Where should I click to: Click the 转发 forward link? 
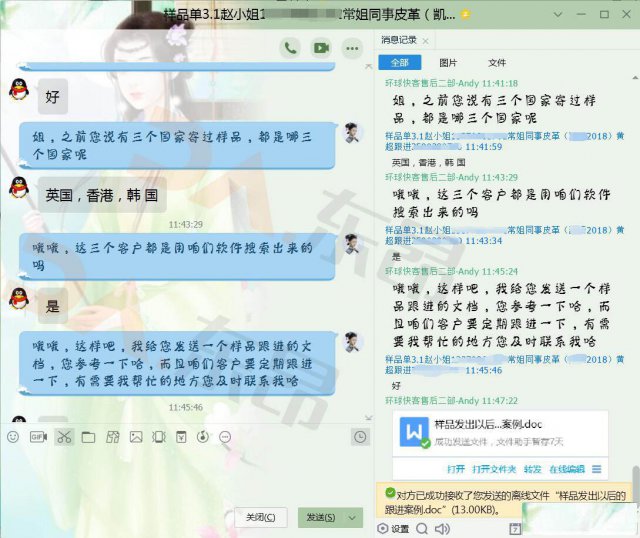point(533,469)
